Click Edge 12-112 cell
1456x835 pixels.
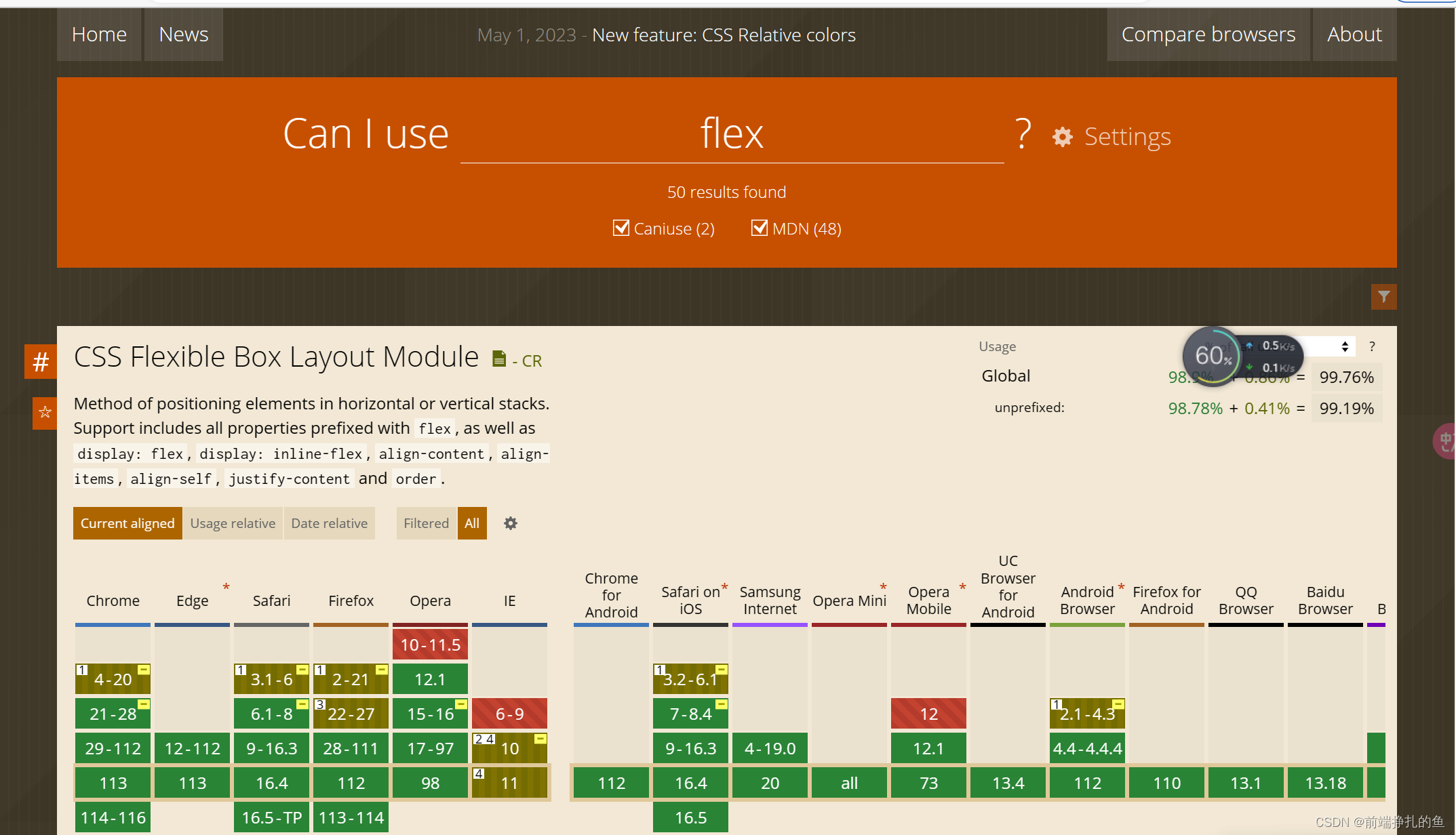tap(192, 748)
